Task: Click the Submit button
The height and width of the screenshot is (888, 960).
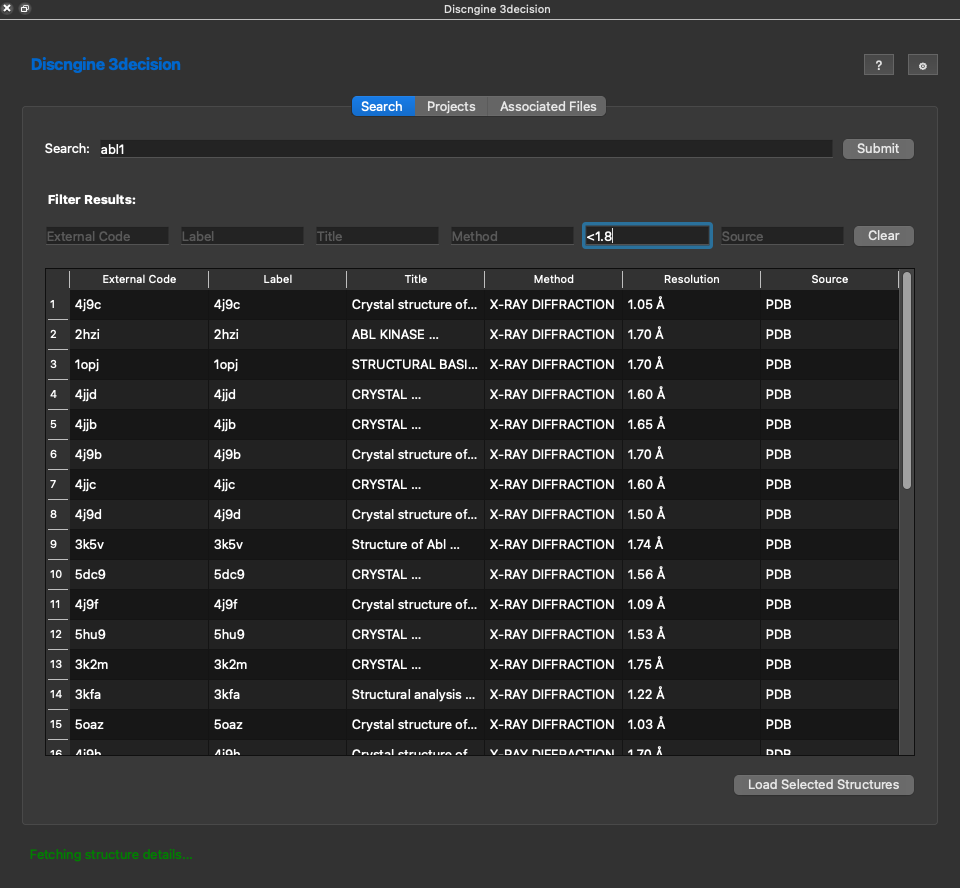Action: 878,149
